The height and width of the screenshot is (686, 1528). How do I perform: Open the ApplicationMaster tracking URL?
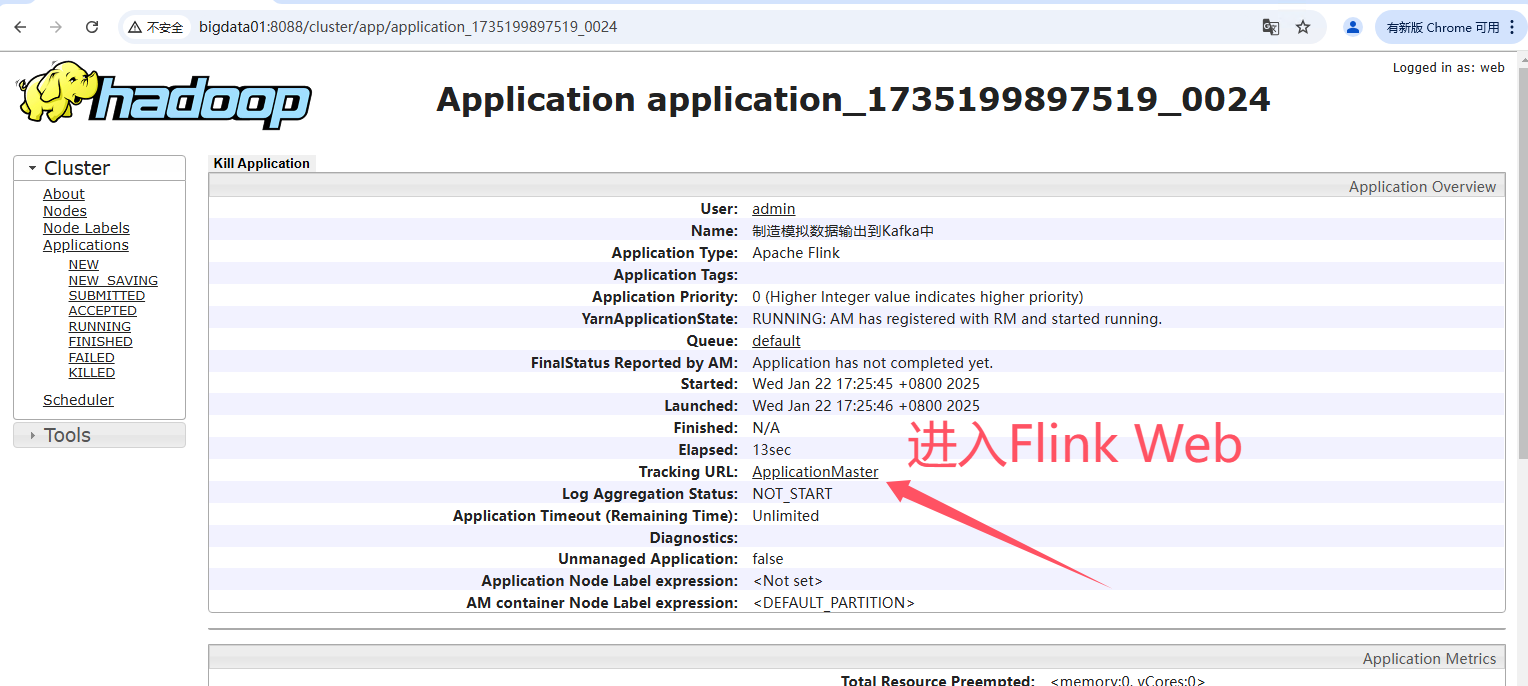(815, 472)
